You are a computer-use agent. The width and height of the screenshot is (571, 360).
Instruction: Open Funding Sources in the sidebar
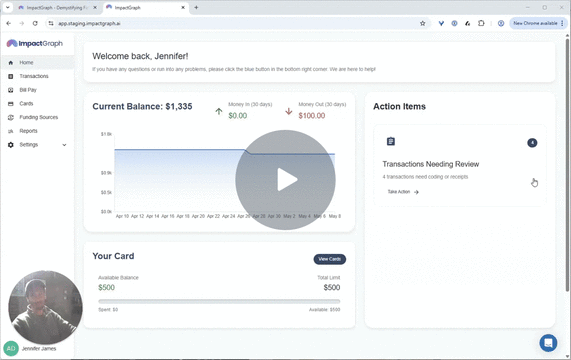coord(38,117)
